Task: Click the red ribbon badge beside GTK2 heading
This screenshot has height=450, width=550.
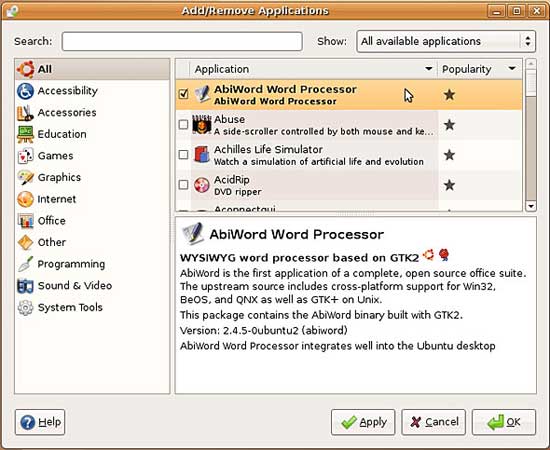Action: click(x=444, y=255)
